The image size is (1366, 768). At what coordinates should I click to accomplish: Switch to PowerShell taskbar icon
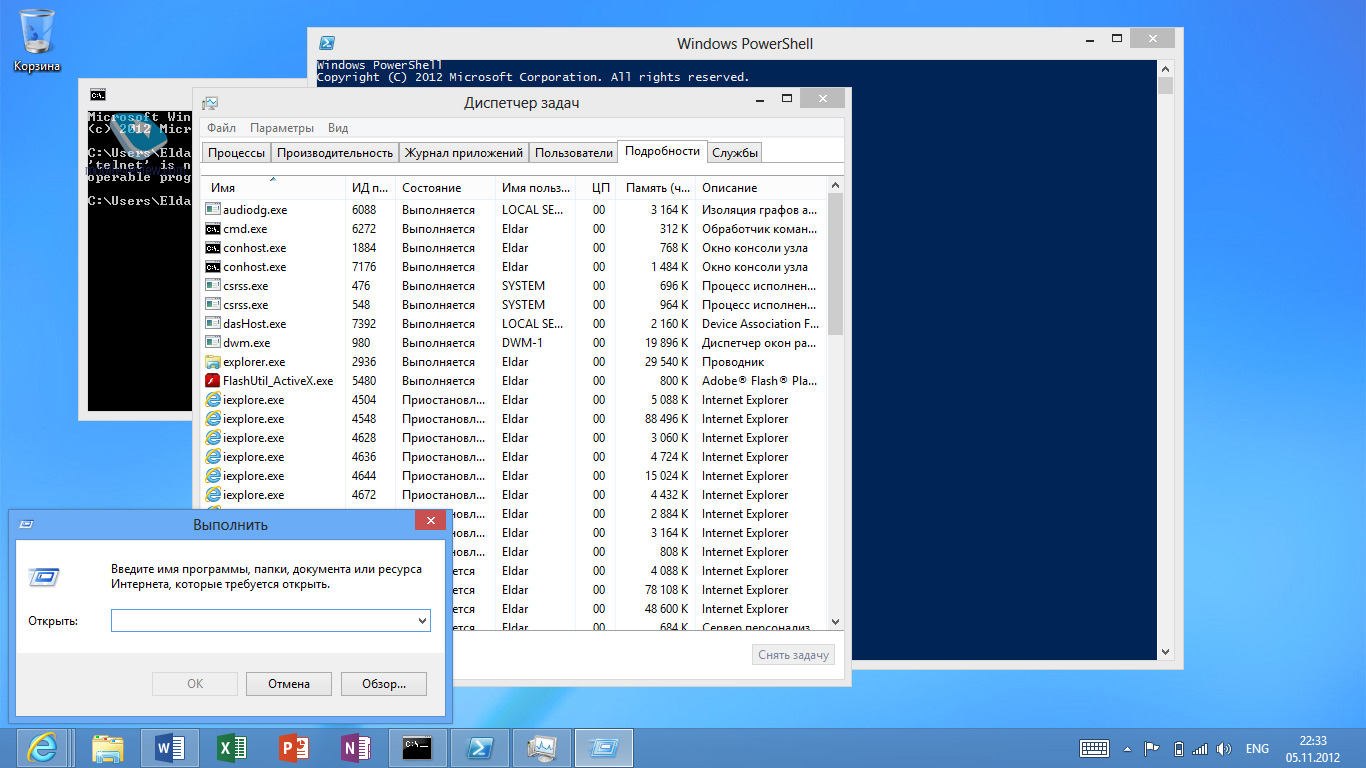pos(480,747)
